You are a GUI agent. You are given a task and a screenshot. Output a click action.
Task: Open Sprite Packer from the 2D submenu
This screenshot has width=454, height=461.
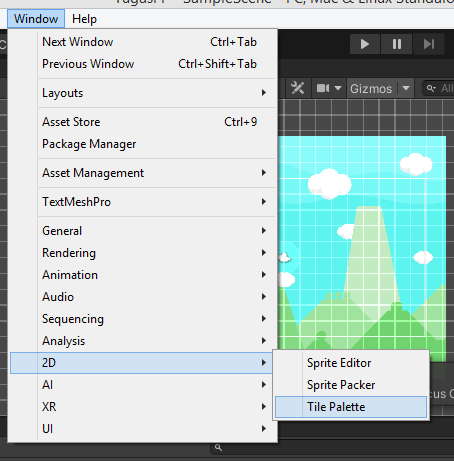[351, 385]
